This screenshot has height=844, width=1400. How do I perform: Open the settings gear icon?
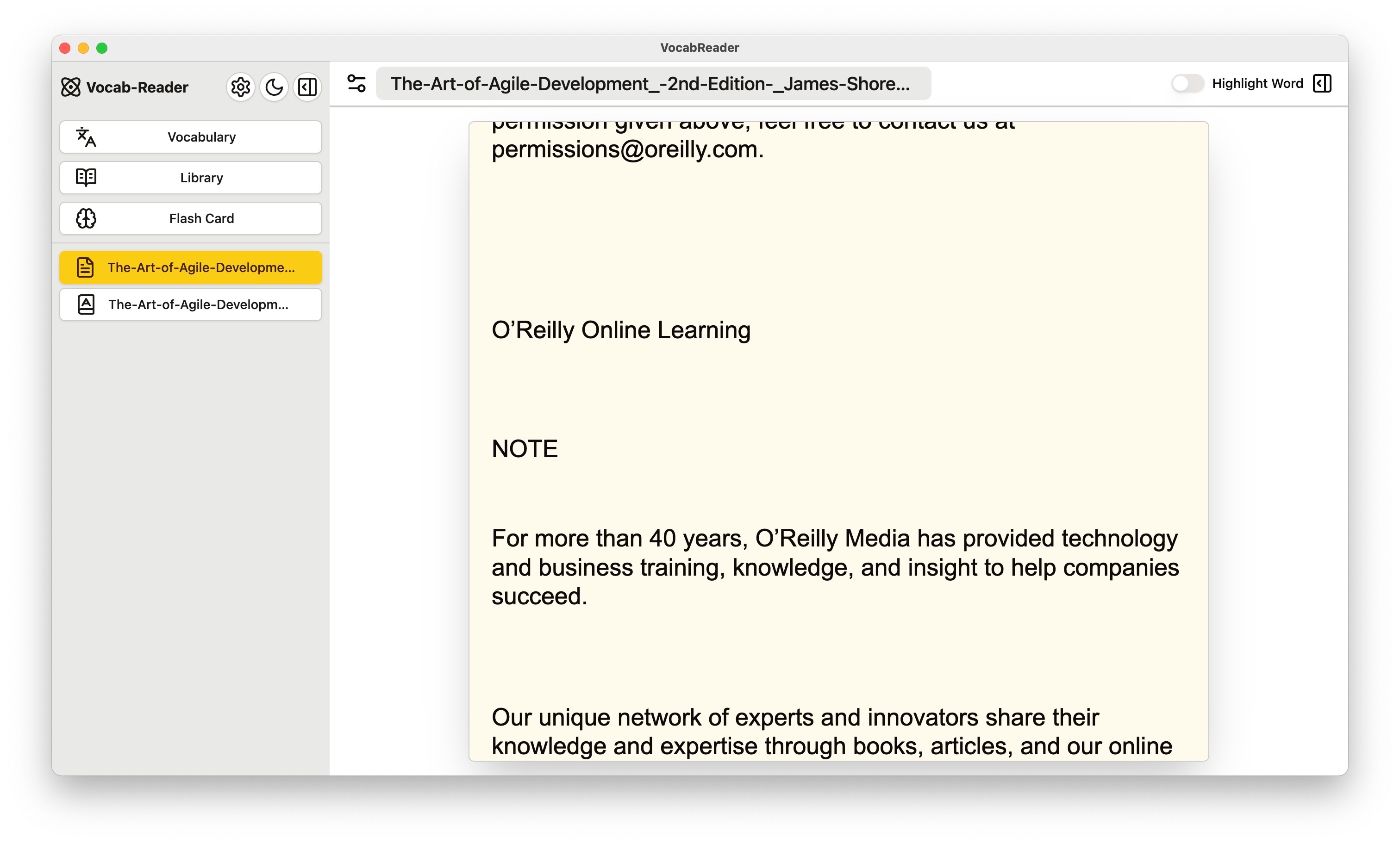240,87
